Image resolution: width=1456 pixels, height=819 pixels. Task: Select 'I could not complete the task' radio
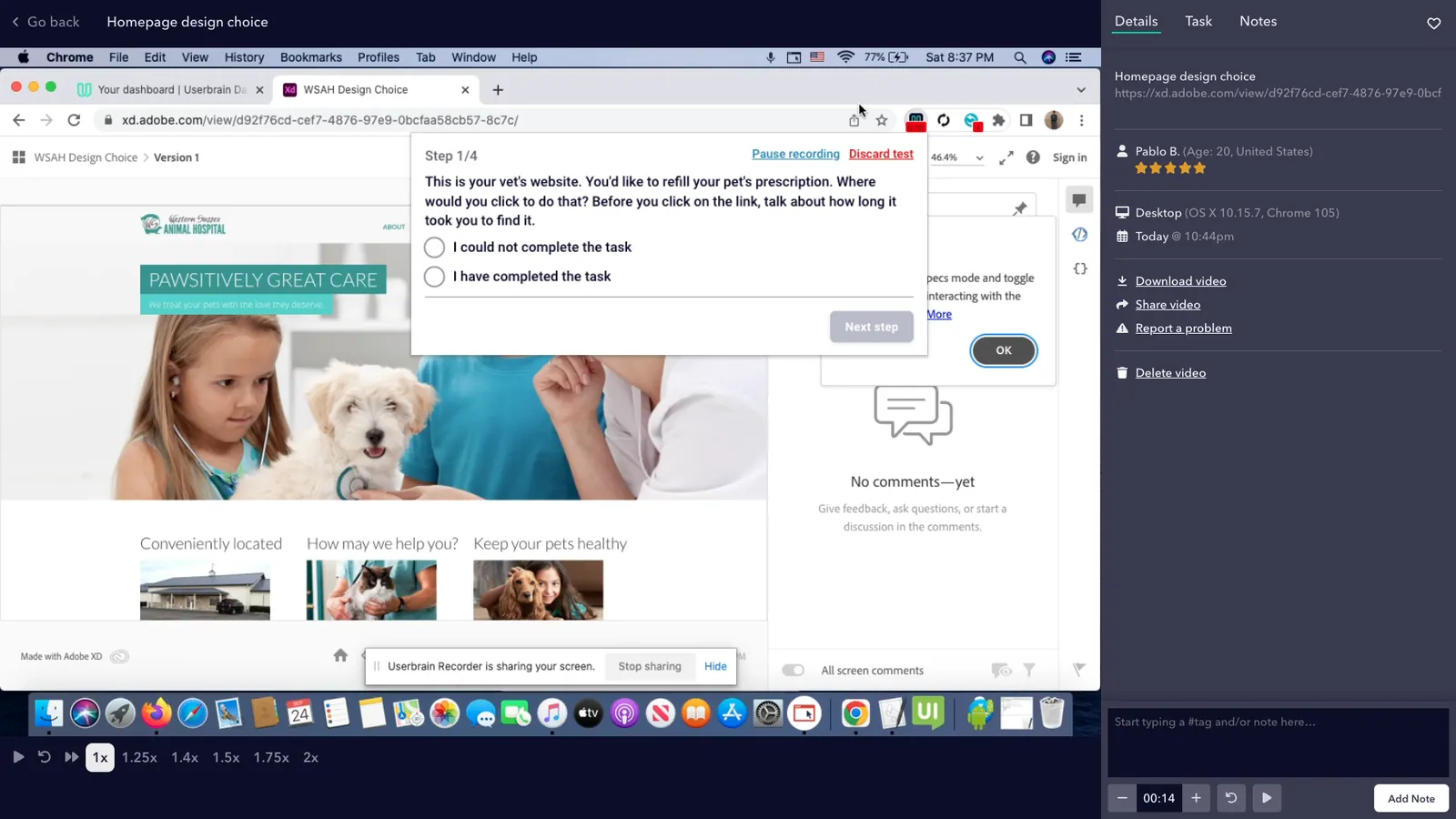tap(434, 248)
